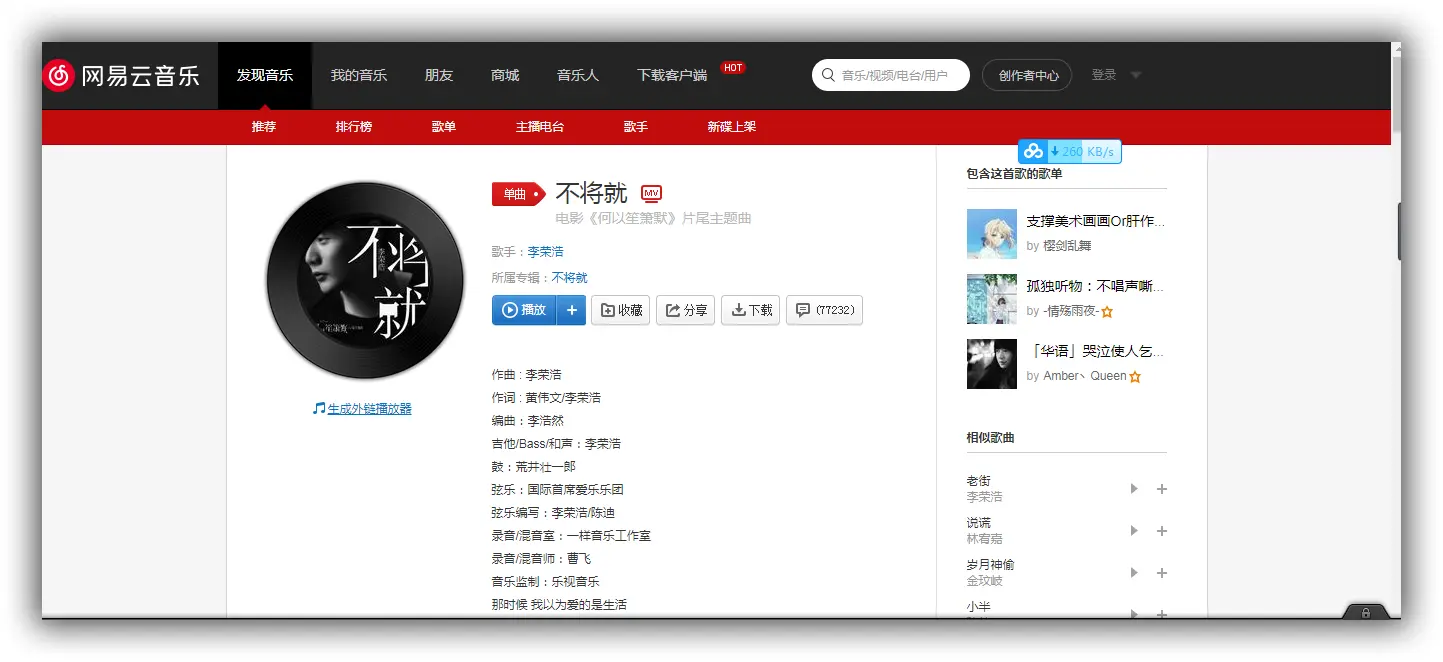
Task: Open user -情殇雨夜- profile
Action: (x=1071, y=311)
